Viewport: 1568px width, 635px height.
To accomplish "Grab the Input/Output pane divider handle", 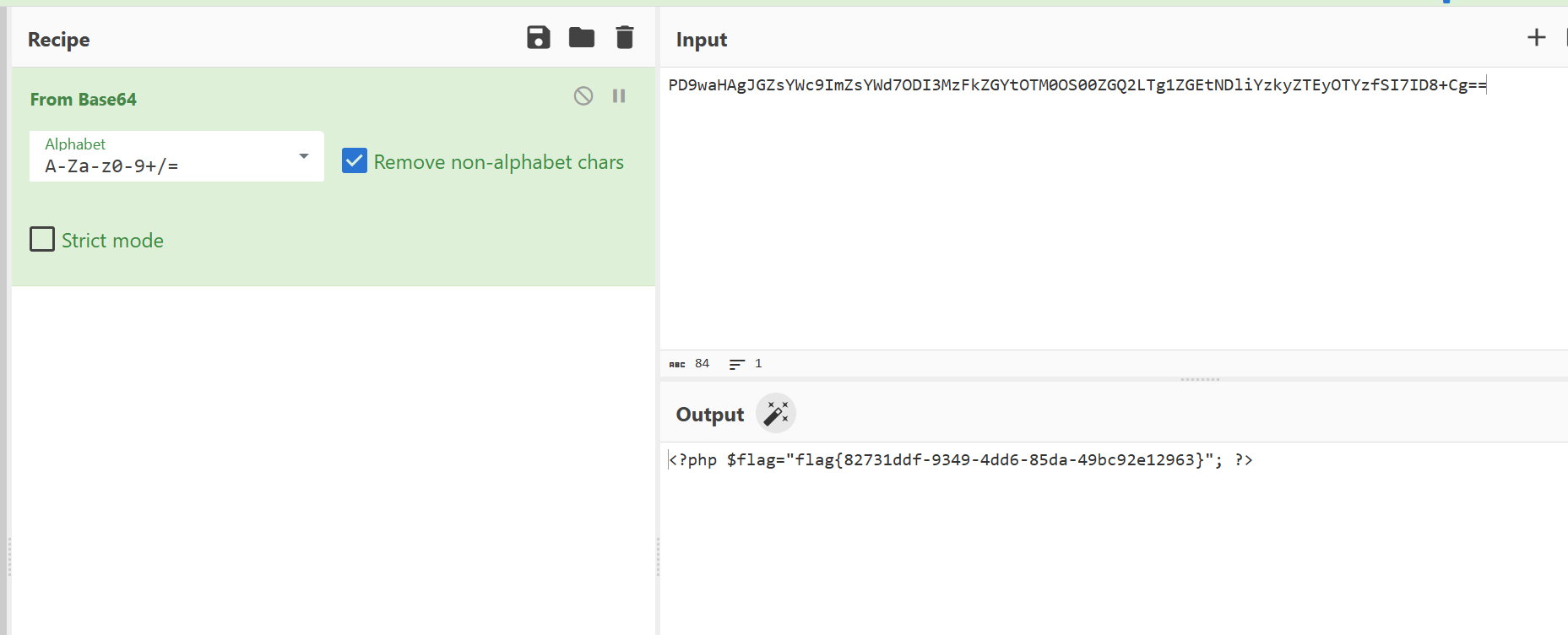I will (x=1199, y=379).
